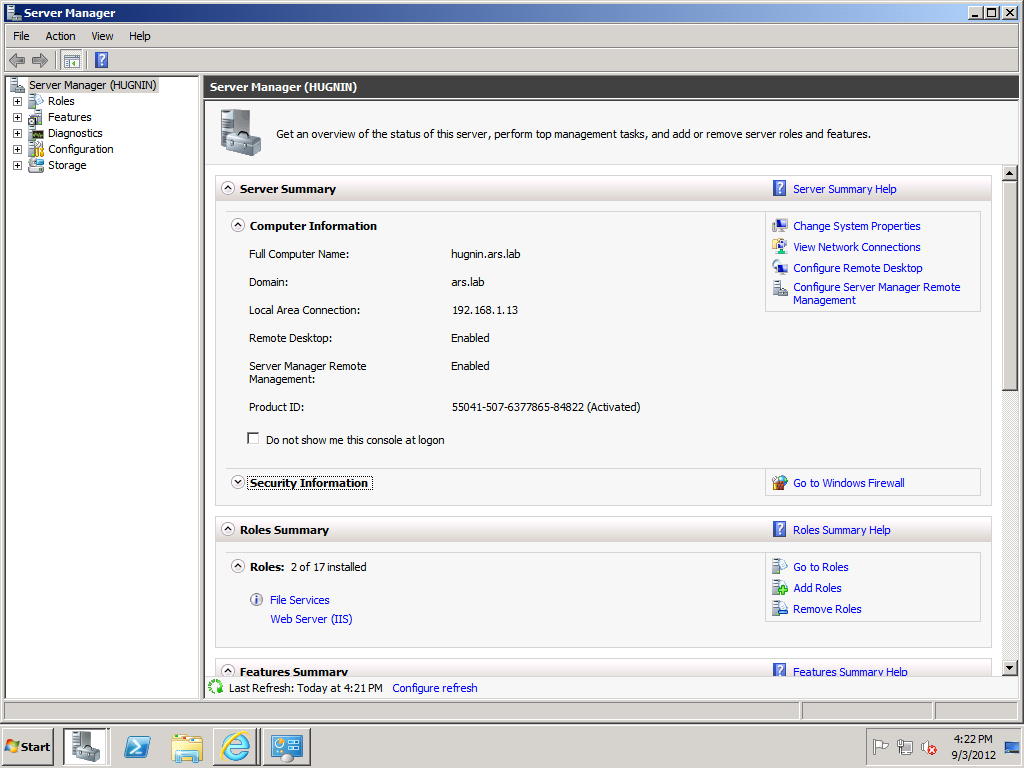Open the View Network Connections link
This screenshot has width=1024, height=768.
click(x=856, y=247)
